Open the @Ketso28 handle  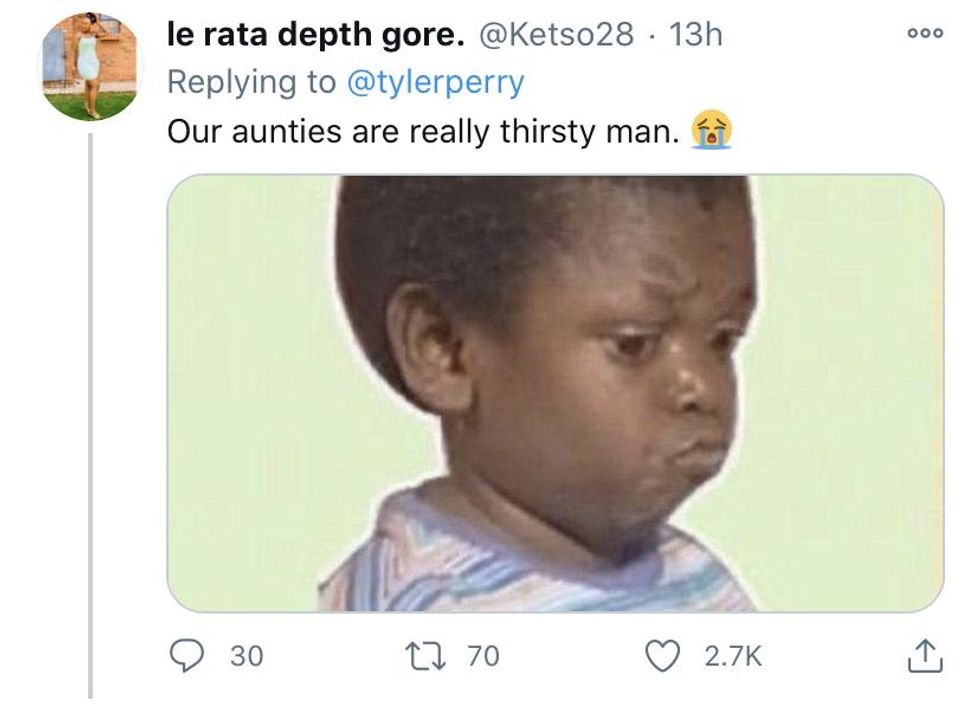tap(556, 34)
